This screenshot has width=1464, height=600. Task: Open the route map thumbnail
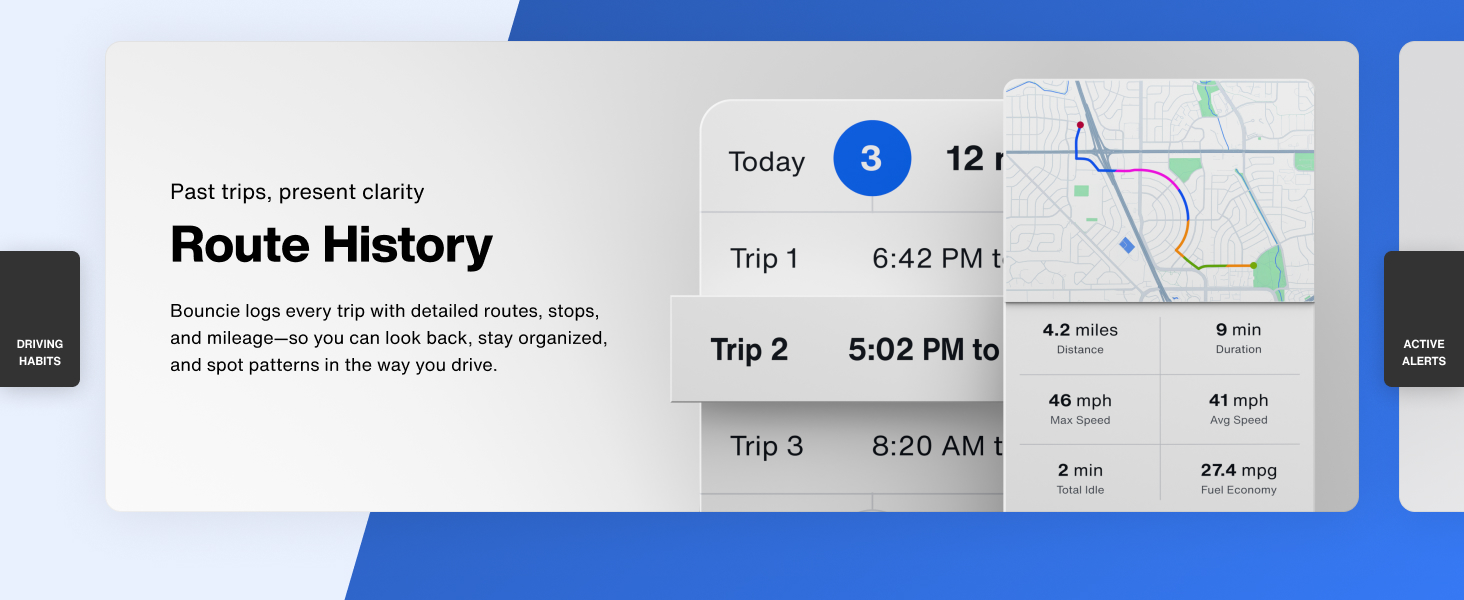tap(1159, 190)
